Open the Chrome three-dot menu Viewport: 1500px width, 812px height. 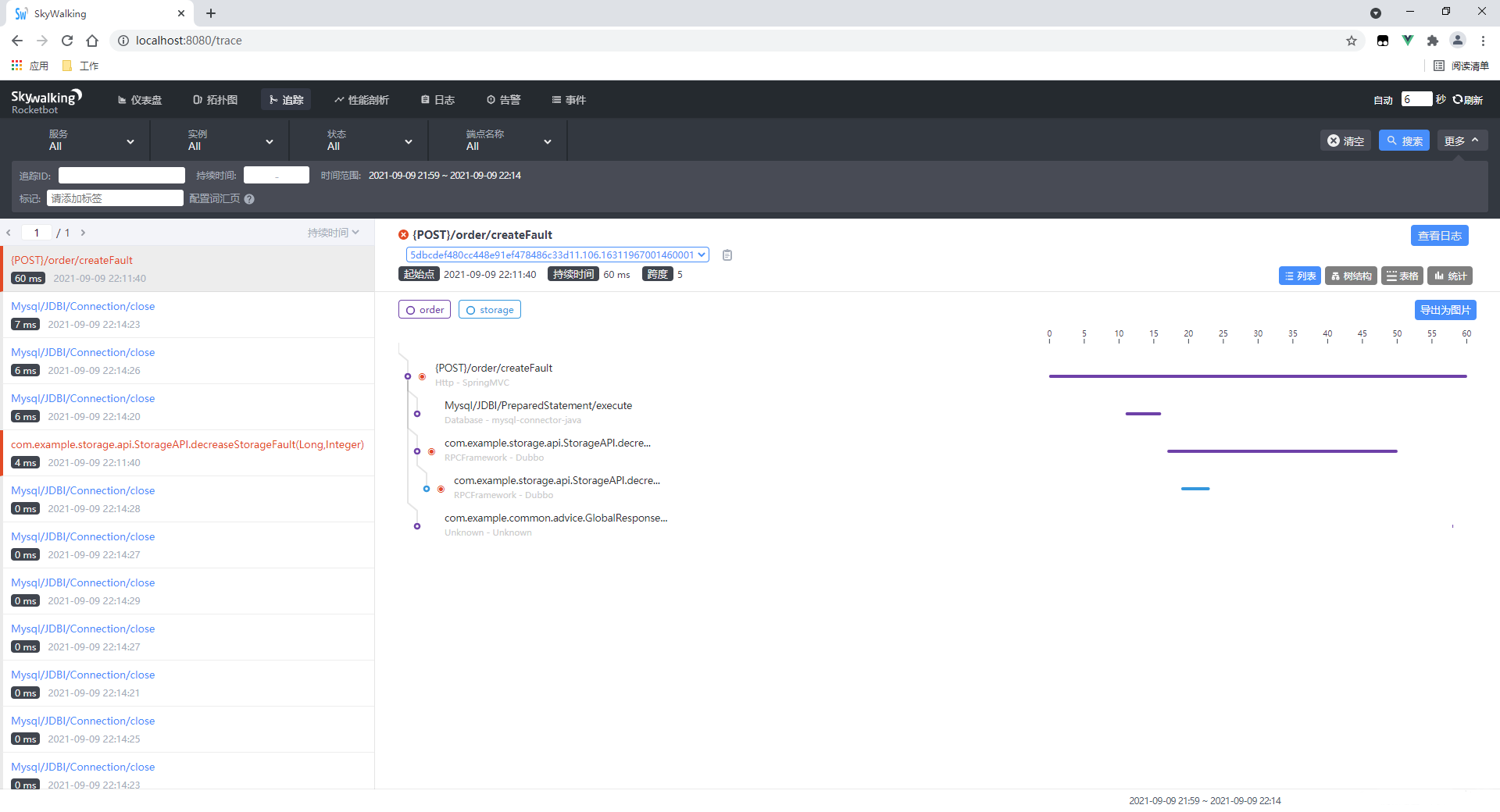pyautogui.click(x=1483, y=41)
